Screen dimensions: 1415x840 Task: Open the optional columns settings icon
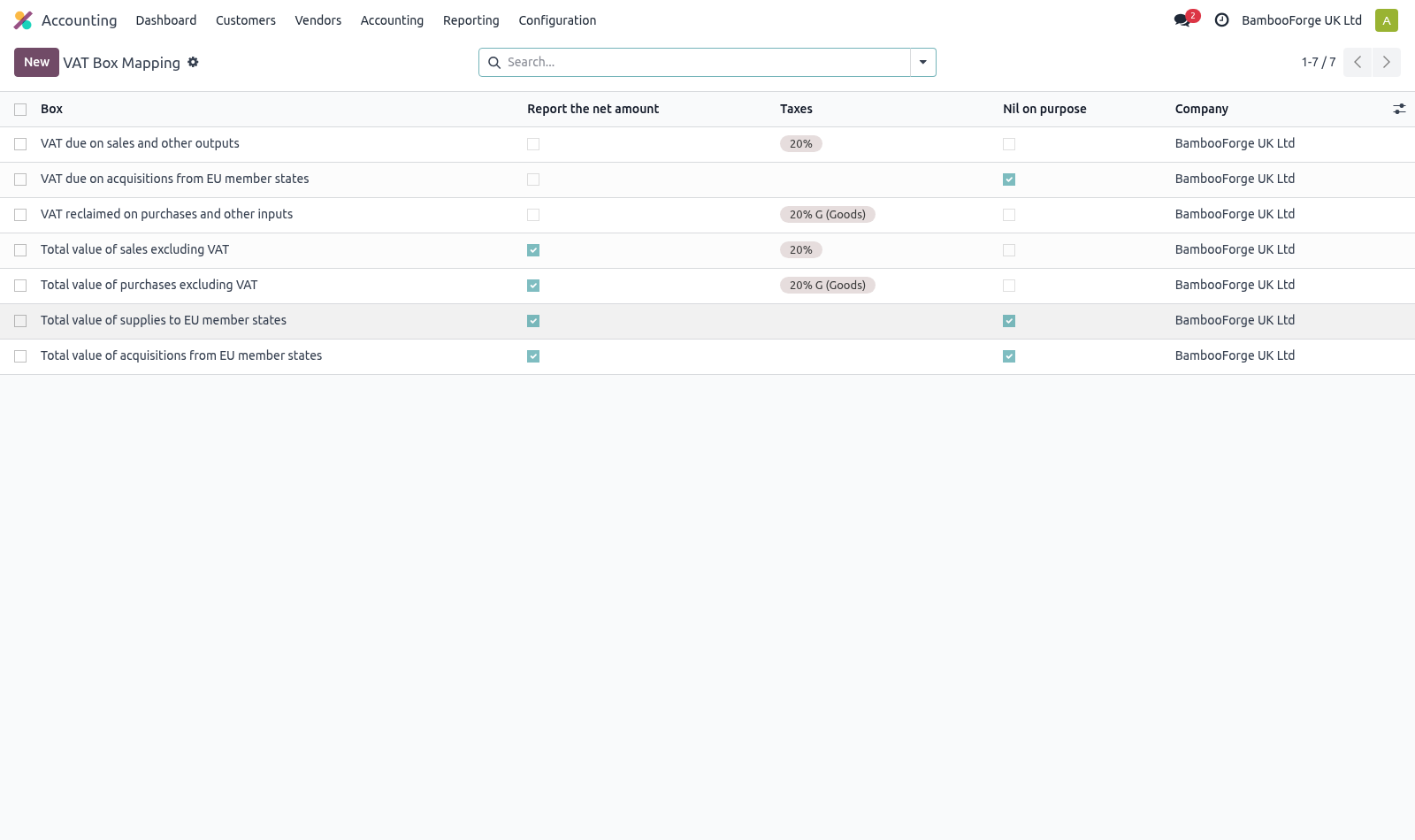pyautogui.click(x=1399, y=109)
